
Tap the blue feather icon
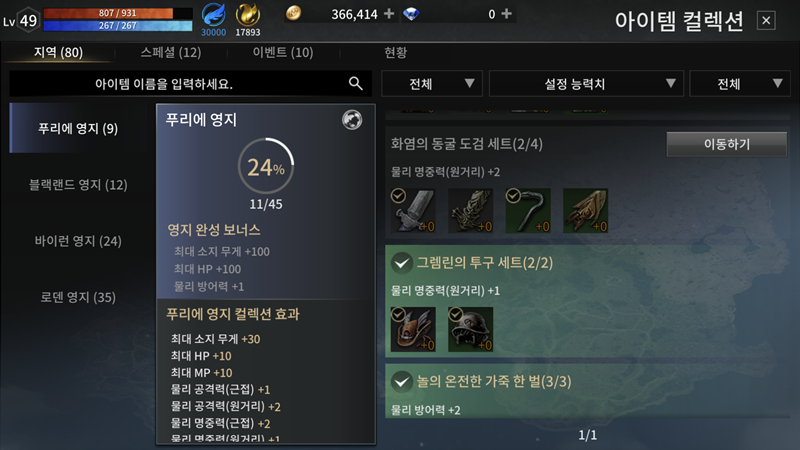point(213,14)
